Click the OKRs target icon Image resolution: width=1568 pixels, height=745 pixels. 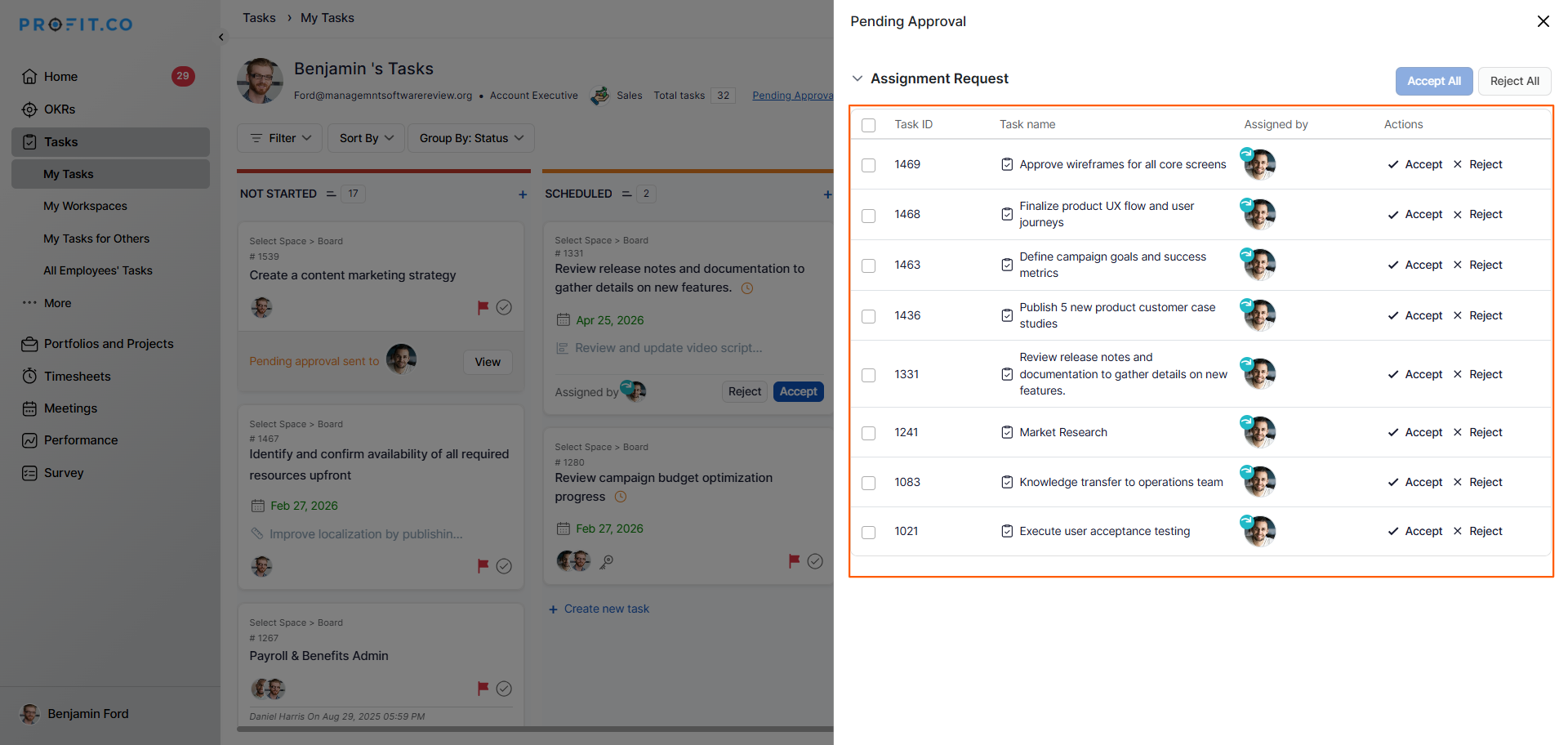click(29, 109)
